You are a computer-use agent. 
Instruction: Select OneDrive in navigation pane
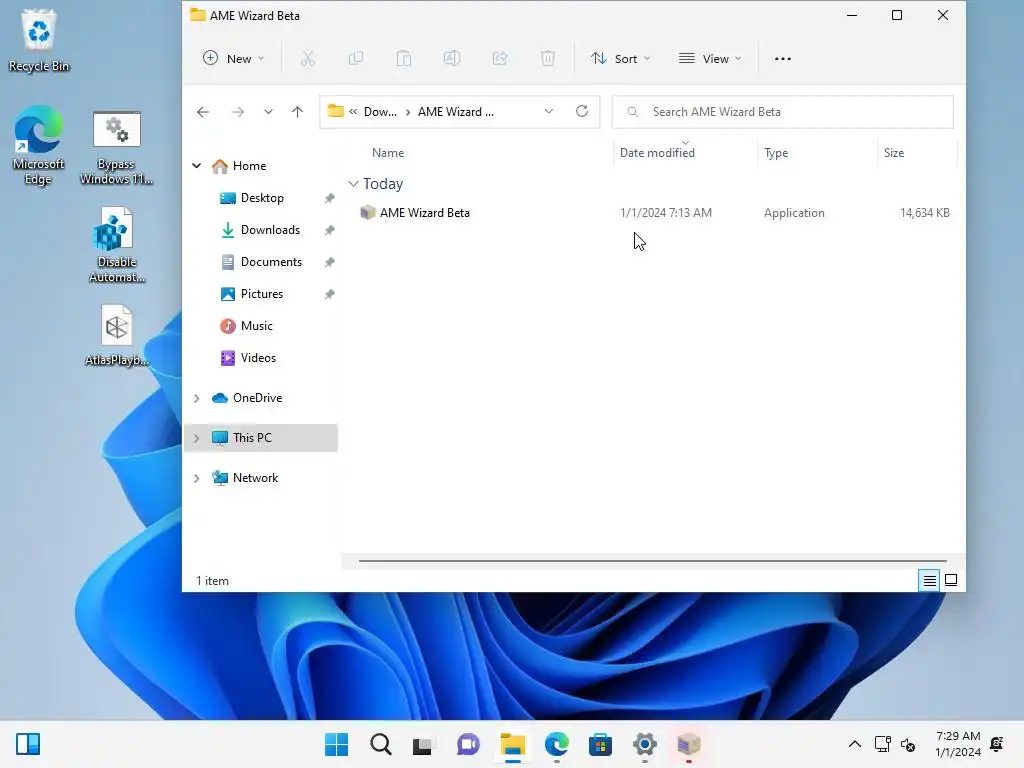coord(257,398)
